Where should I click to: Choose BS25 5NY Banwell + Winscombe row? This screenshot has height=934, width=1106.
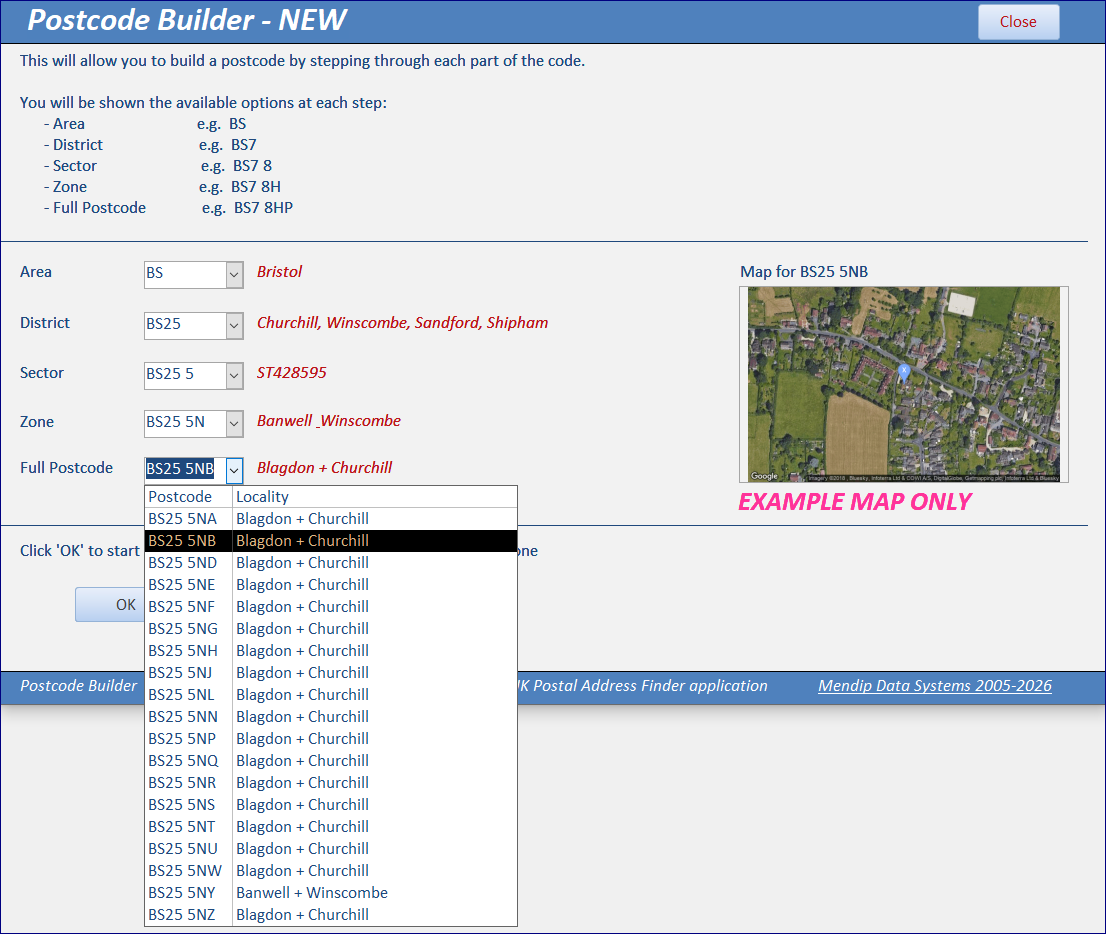(331, 893)
